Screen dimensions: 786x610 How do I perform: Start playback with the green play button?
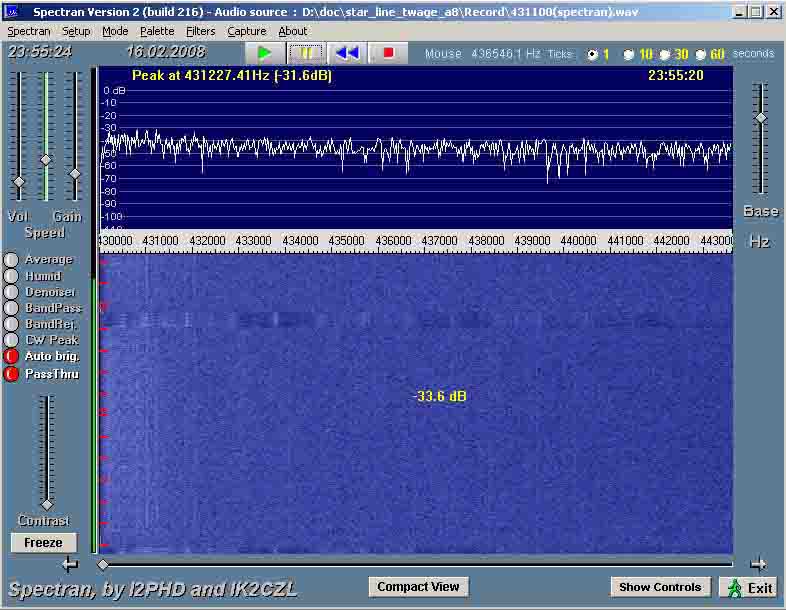pos(265,53)
